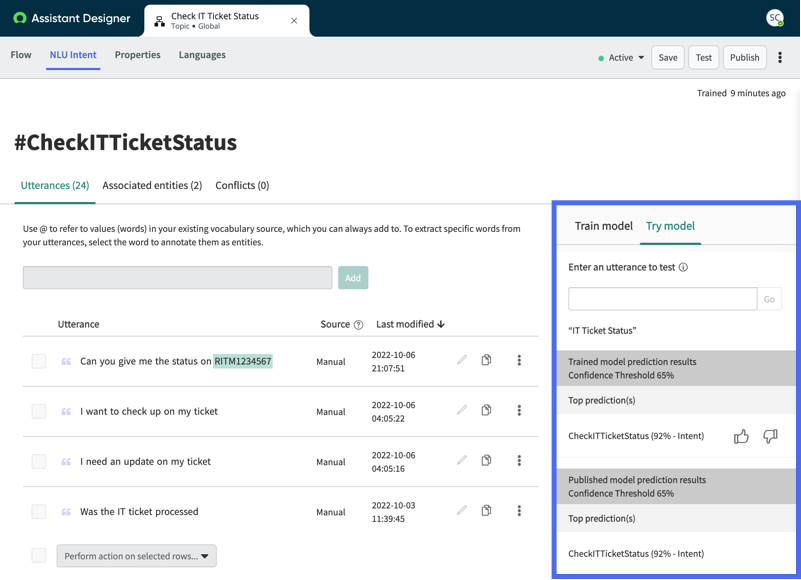Click the '2022-10-03 11:39:45' timestamp
Image resolution: width=801 pixels, height=580 pixels.
[x=393, y=512]
